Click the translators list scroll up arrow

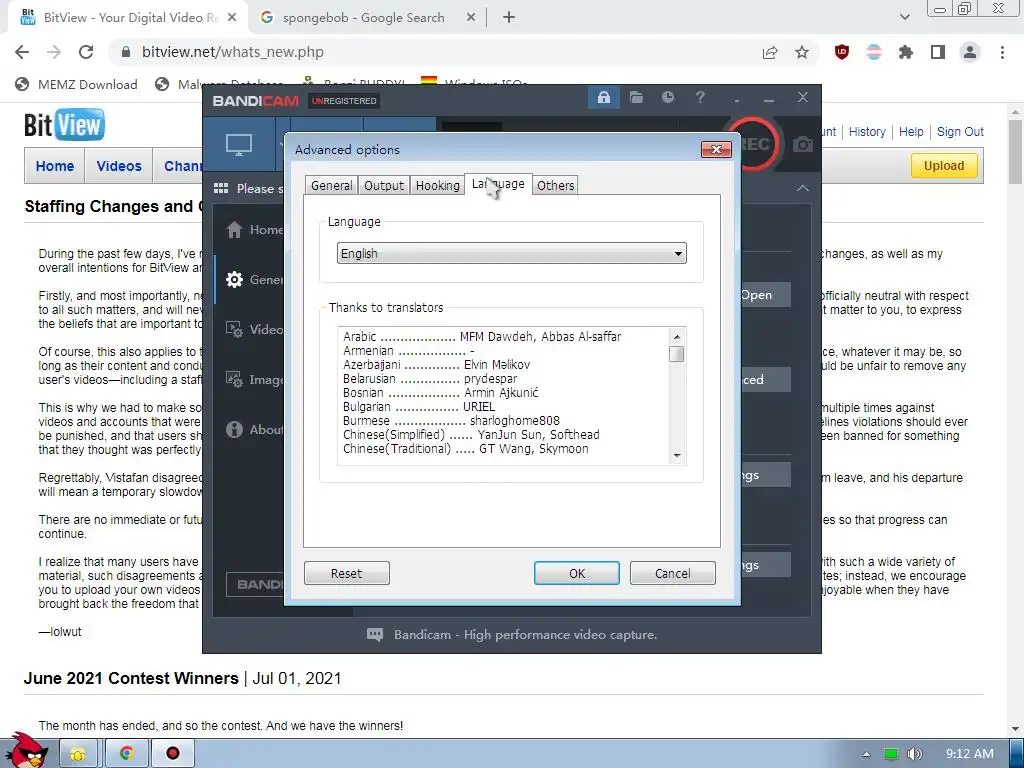677,336
